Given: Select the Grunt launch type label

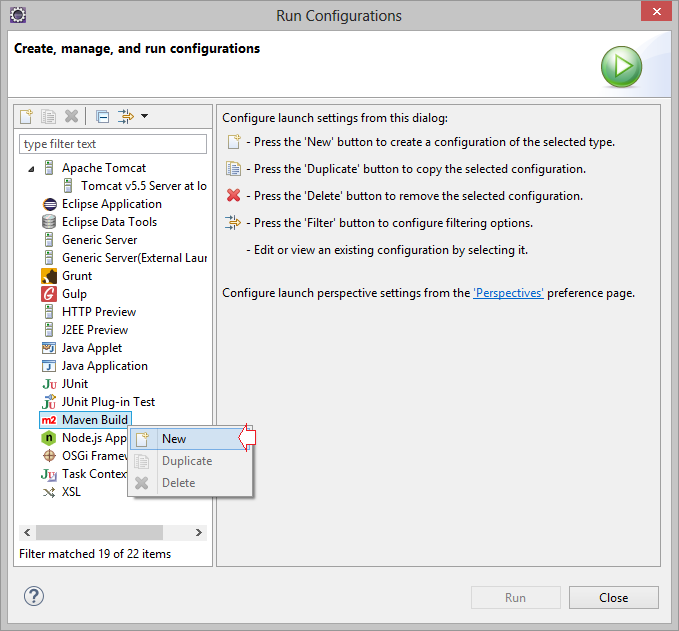Looking at the screenshot, I should [x=77, y=276].
